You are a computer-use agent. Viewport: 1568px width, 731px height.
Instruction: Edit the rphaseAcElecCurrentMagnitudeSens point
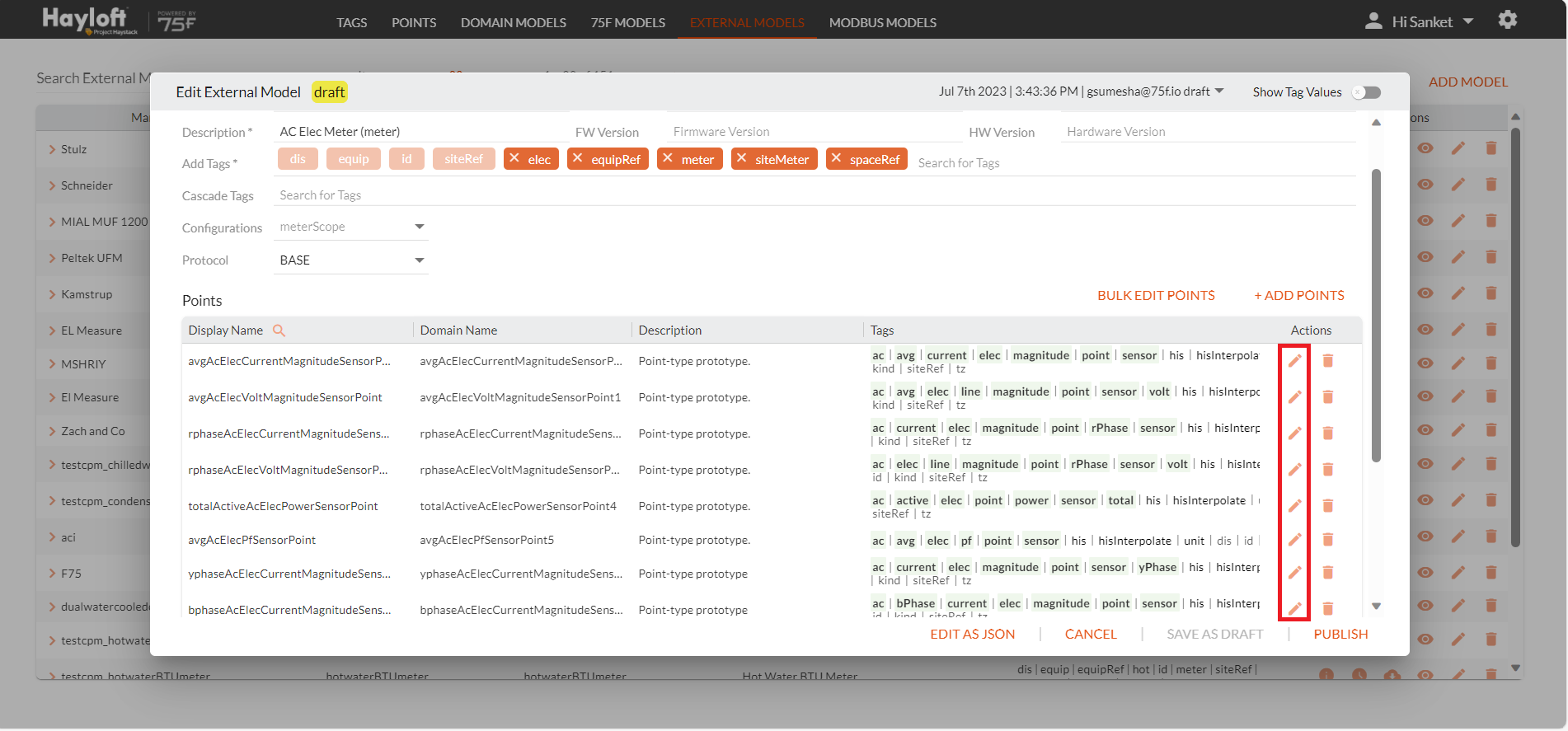tap(1295, 433)
